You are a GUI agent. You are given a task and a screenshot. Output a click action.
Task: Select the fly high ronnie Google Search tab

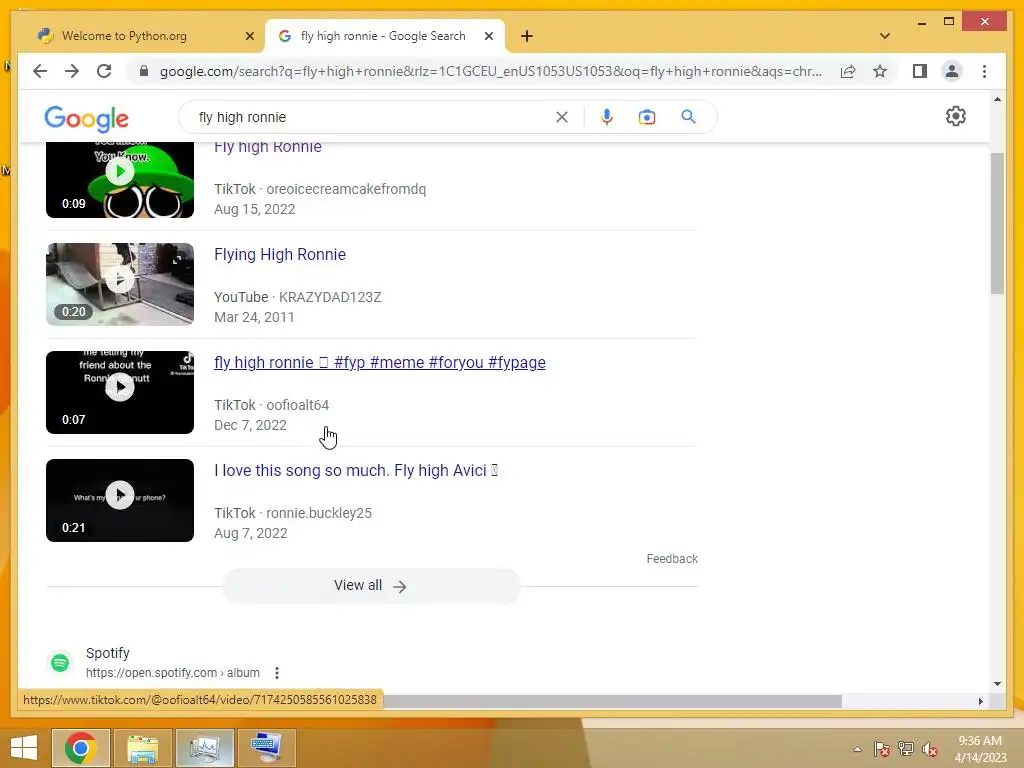click(x=383, y=36)
